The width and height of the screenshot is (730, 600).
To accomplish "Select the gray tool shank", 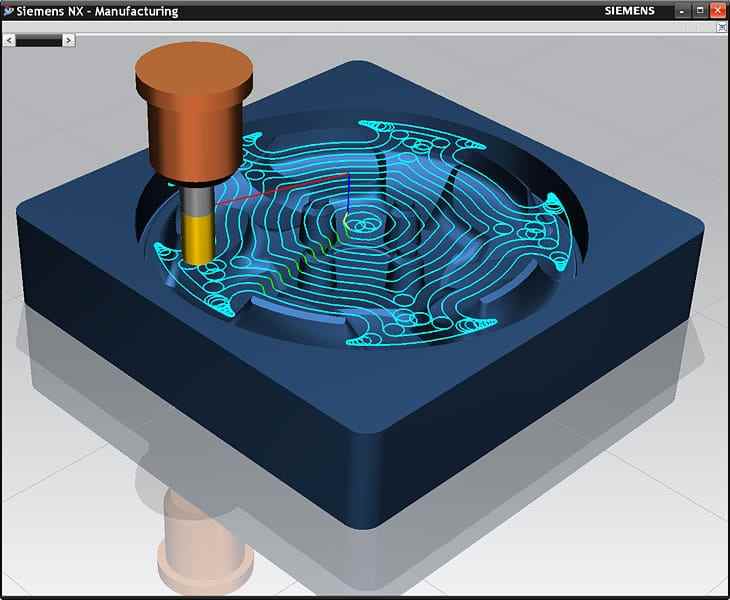I will point(197,200).
